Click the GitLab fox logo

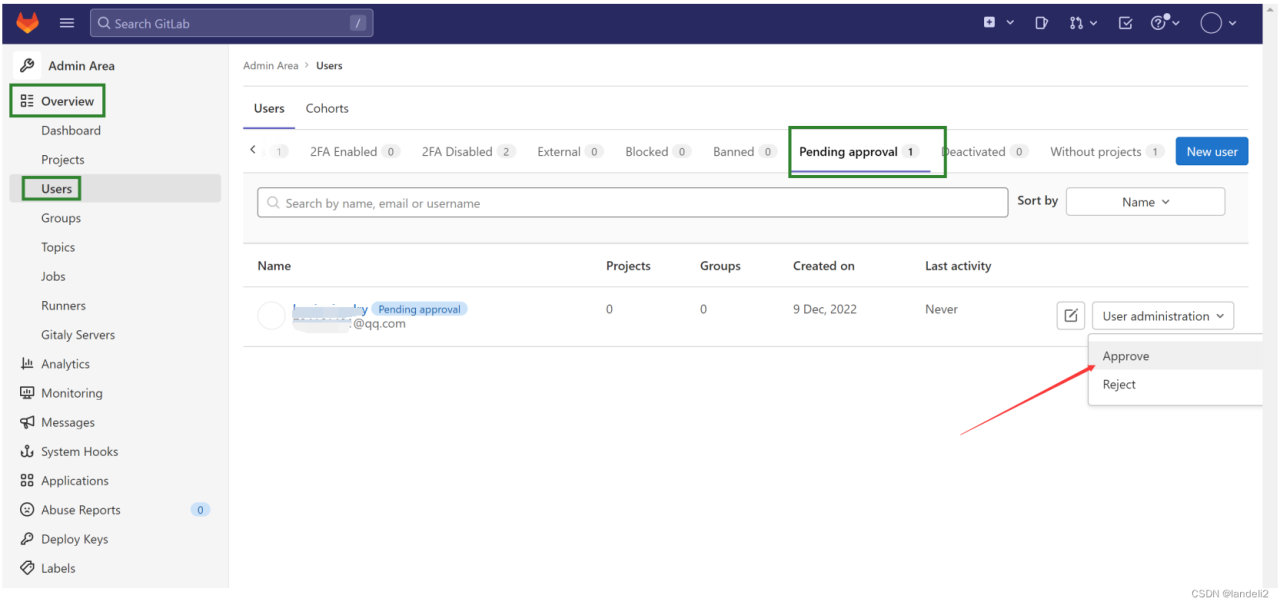27,23
